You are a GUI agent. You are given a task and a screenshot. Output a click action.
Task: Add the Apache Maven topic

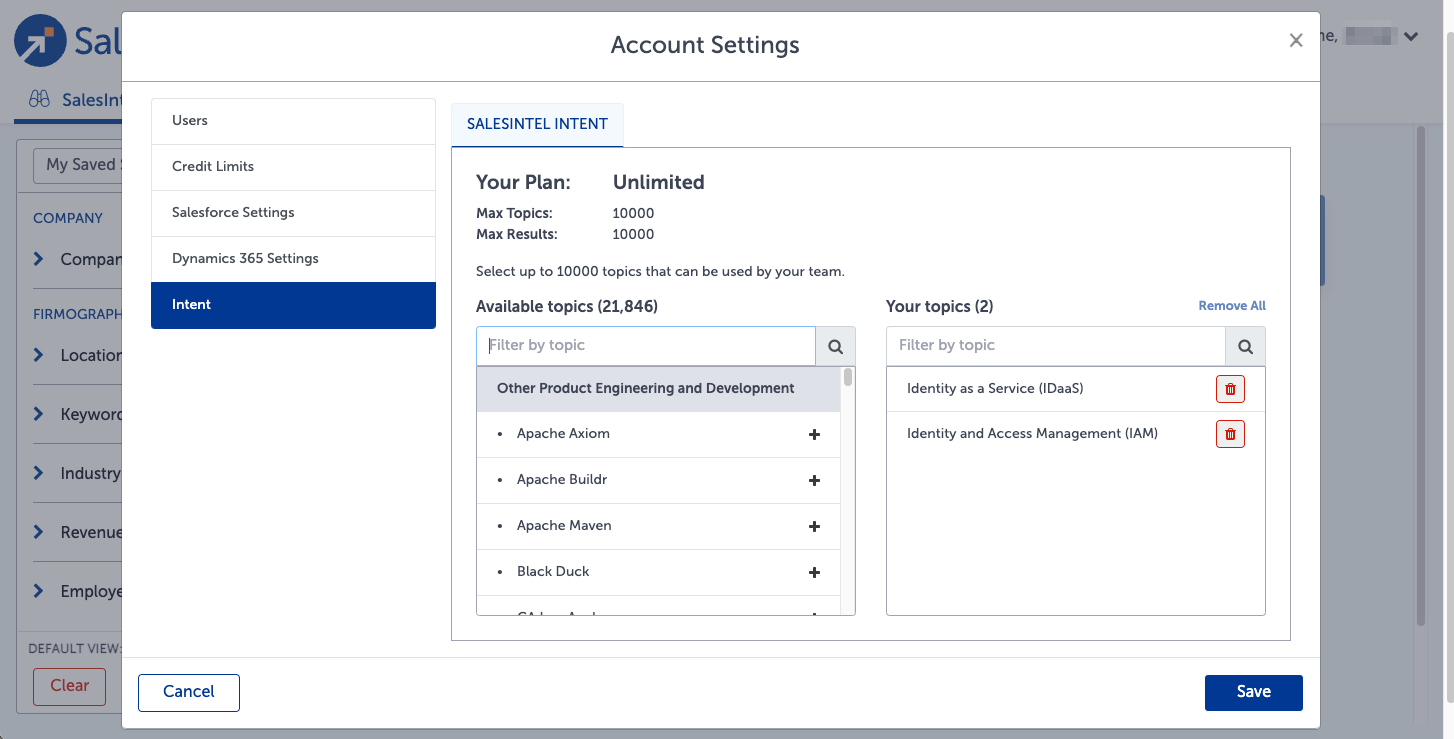point(814,527)
